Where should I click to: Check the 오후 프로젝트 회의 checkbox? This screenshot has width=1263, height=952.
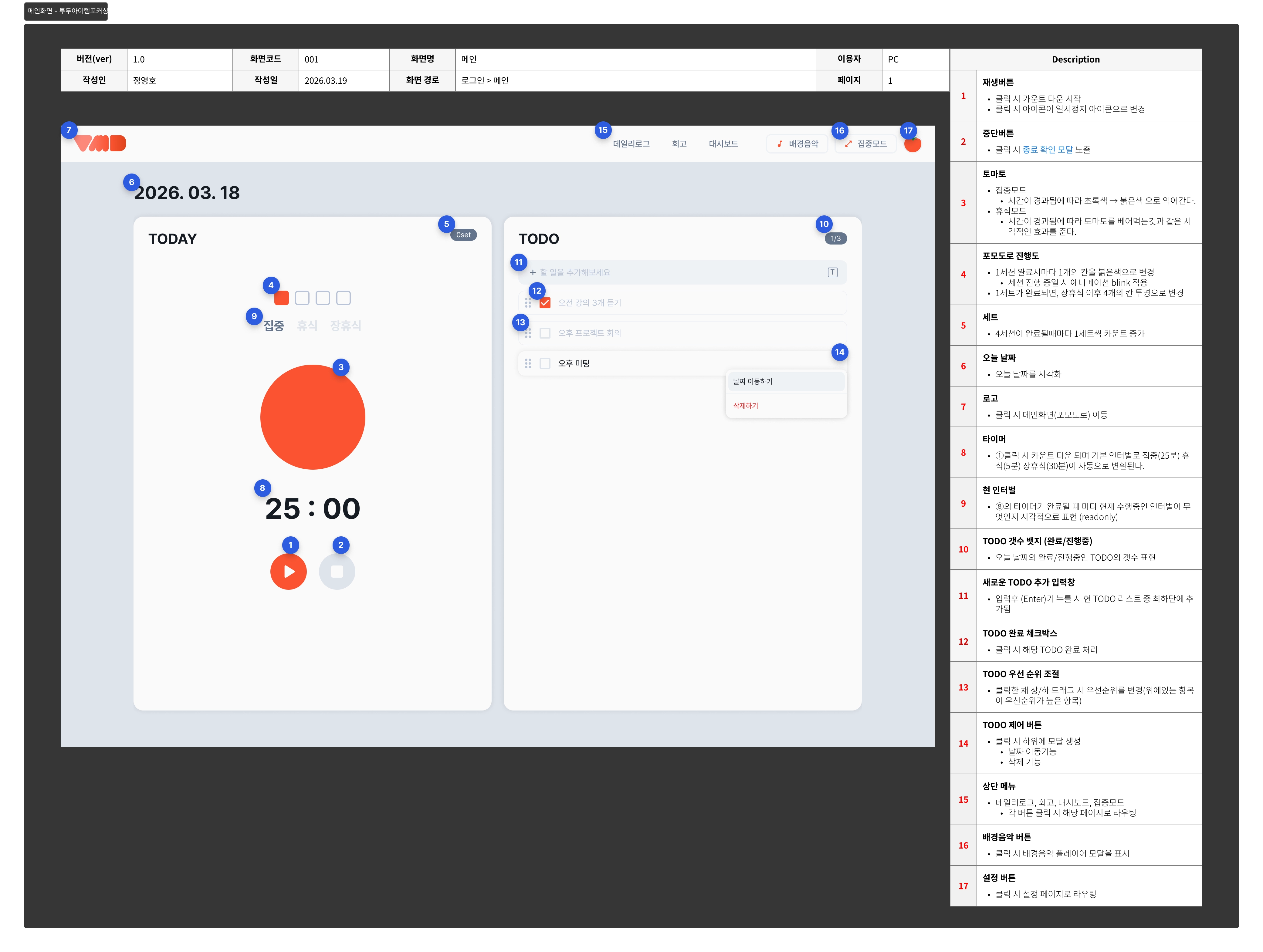coord(545,333)
